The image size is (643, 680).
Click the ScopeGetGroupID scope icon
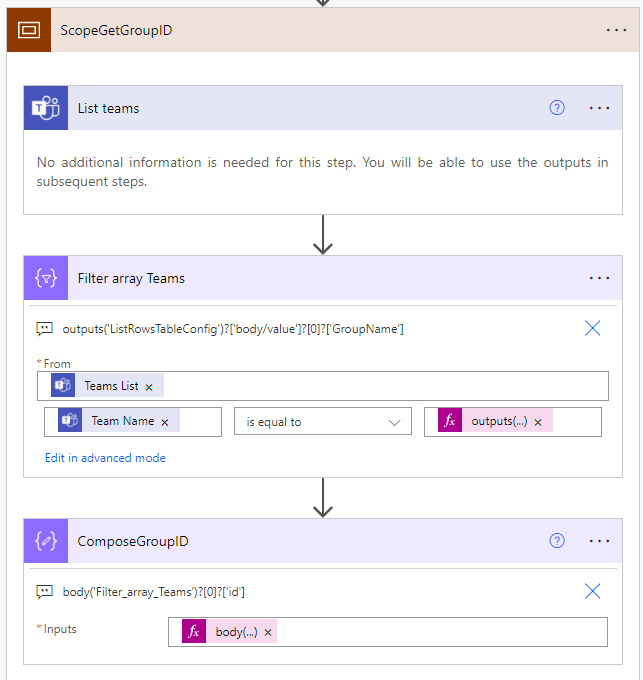tap(29, 30)
